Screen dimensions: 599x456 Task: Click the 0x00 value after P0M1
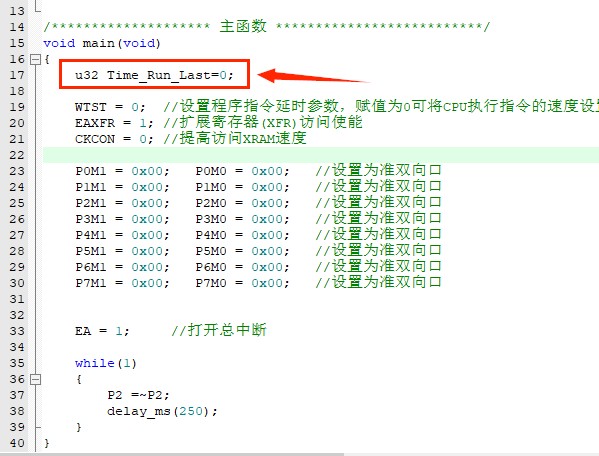(147, 171)
